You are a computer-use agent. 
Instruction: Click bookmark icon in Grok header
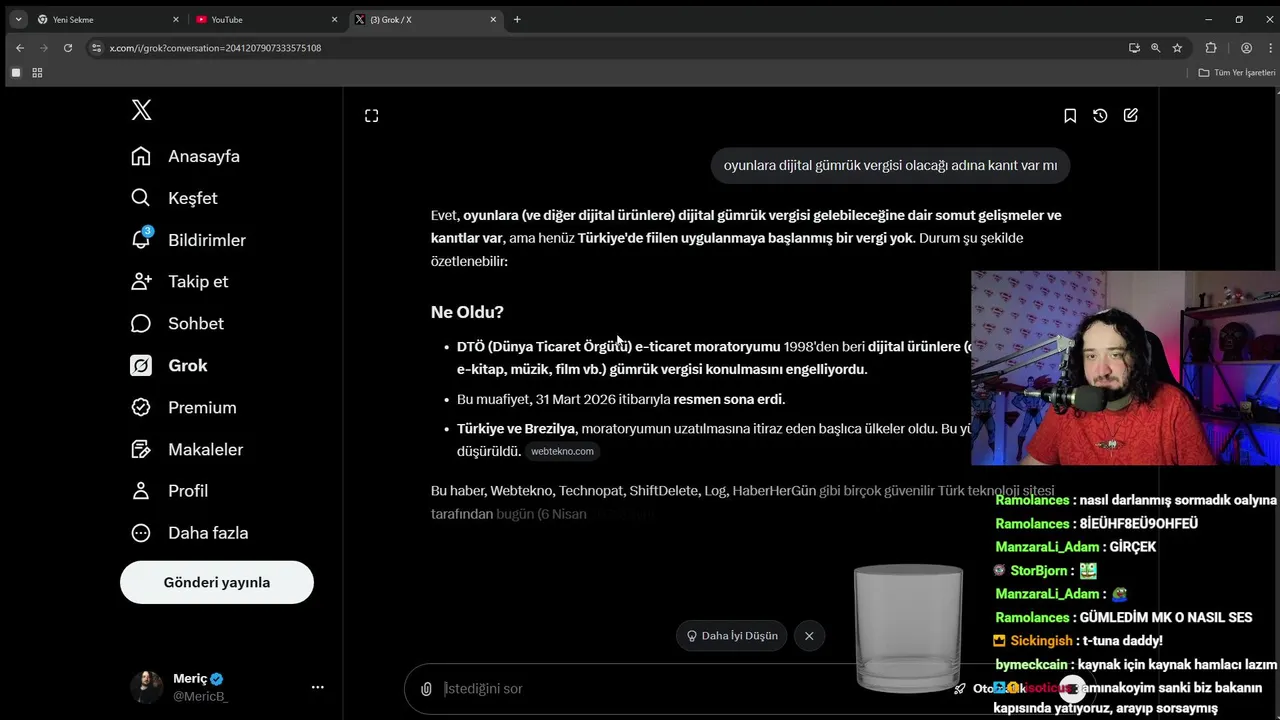pyautogui.click(x=1070, y=116)
